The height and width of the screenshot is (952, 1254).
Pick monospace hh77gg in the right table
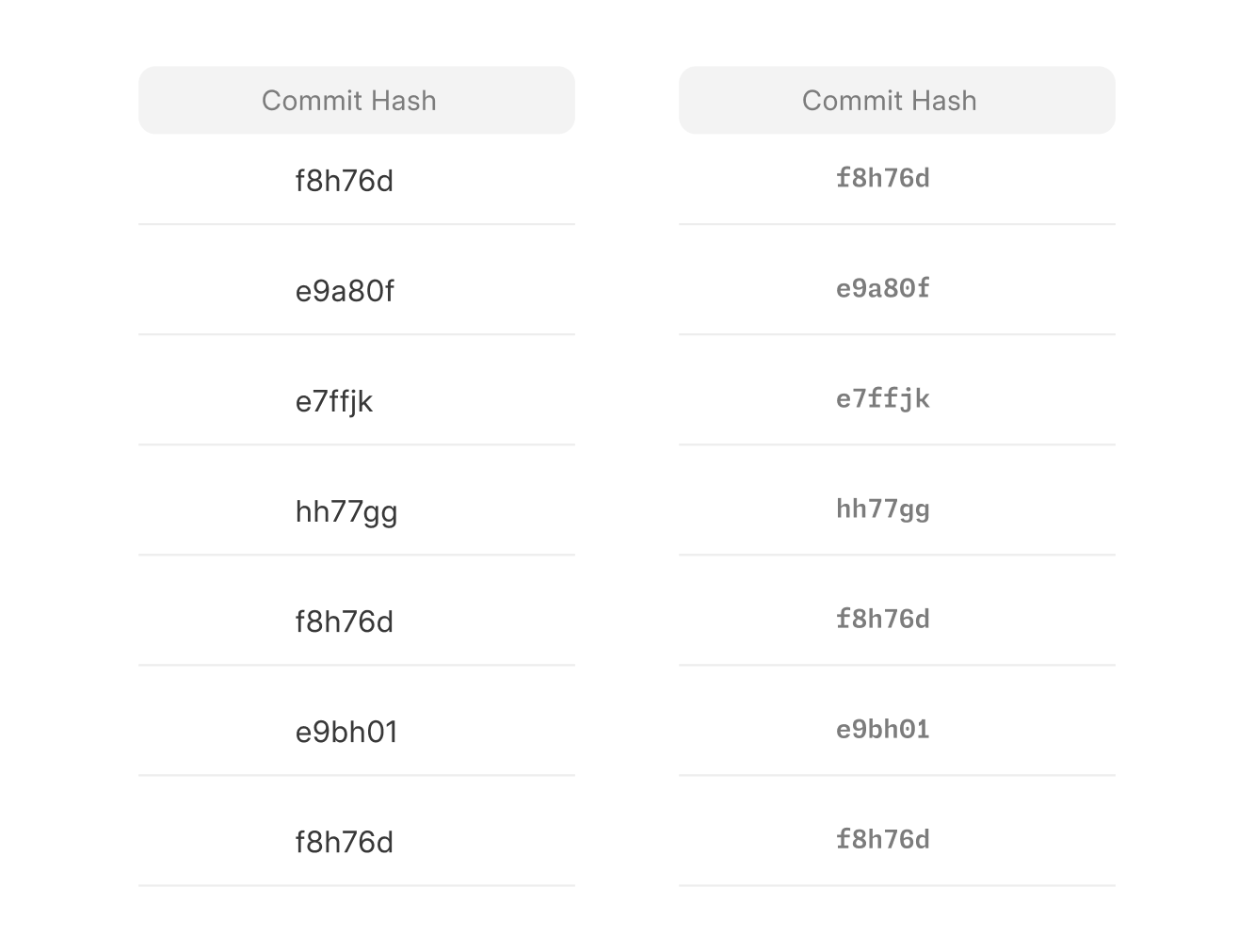point(882,508)
